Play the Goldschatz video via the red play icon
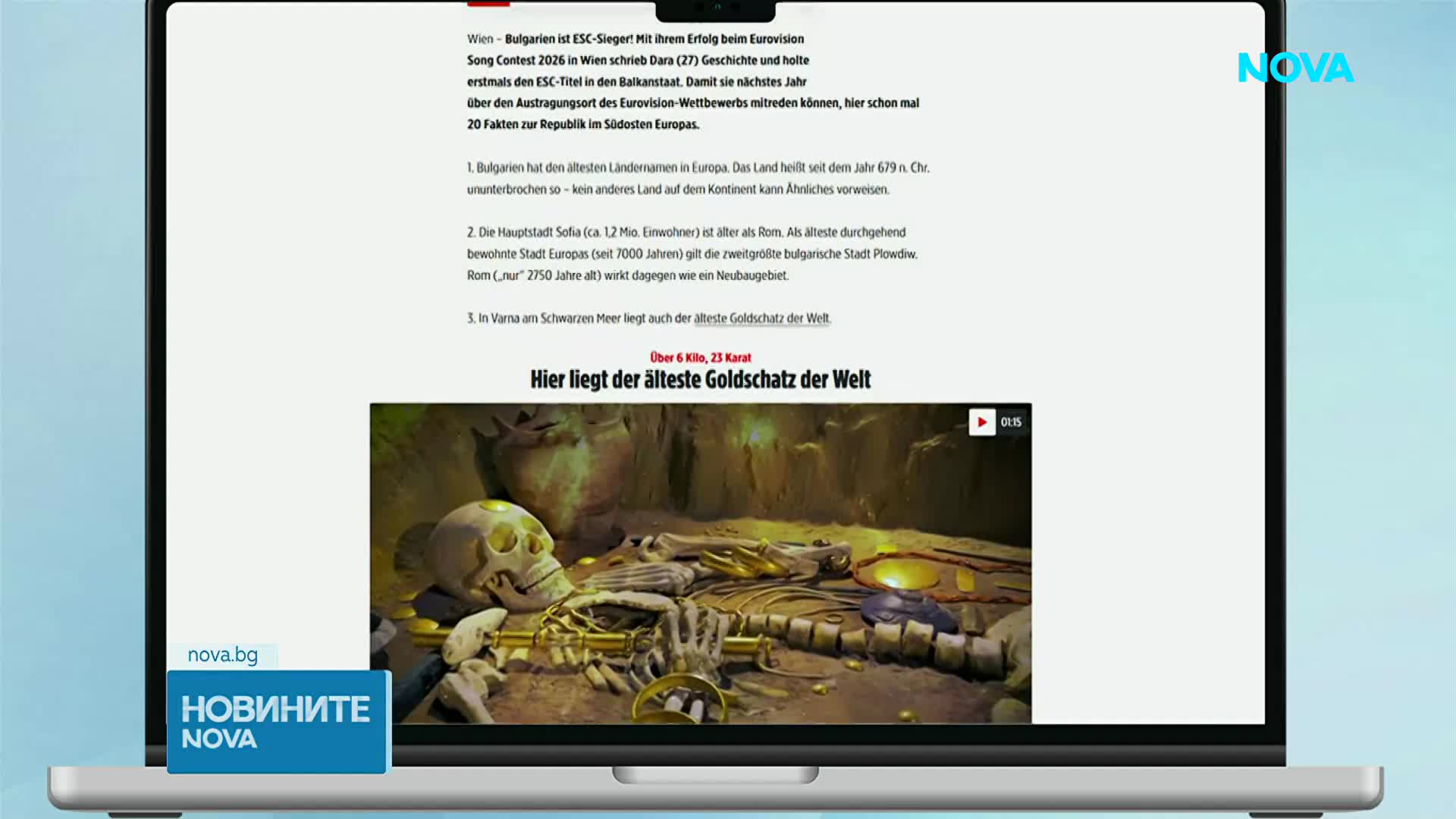 coord(982,422)
